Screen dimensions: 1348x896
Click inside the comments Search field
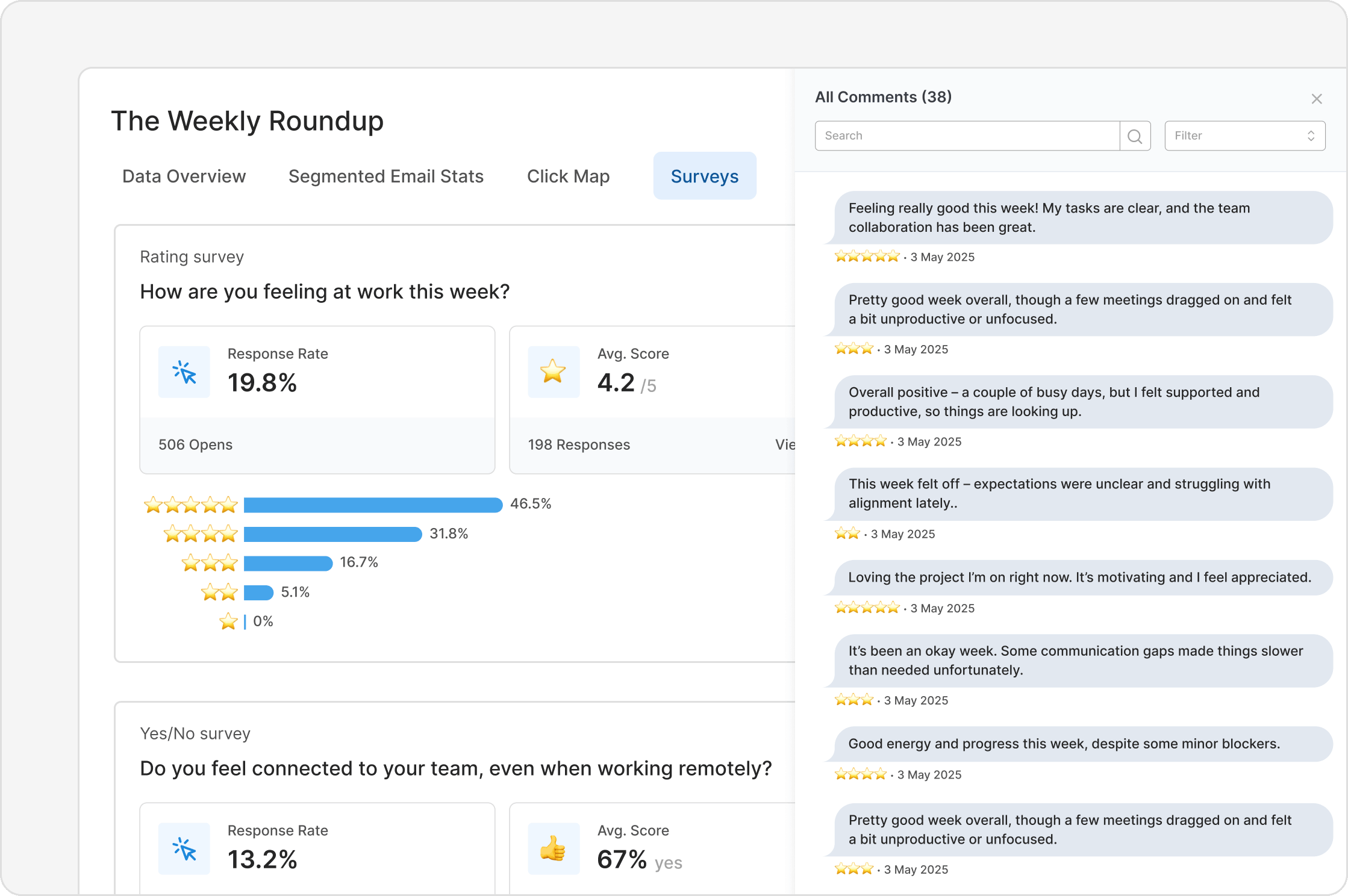[x=967, y=136]
